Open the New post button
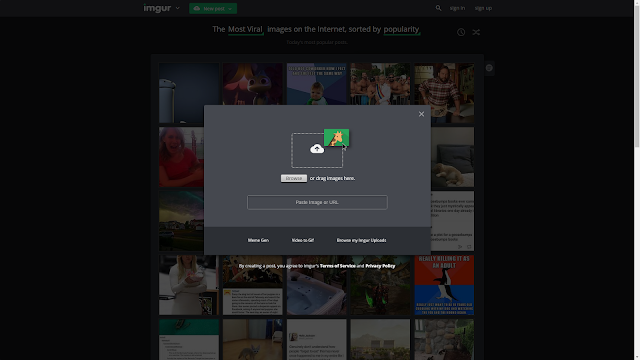640x360 pixels. pos(213,8)
